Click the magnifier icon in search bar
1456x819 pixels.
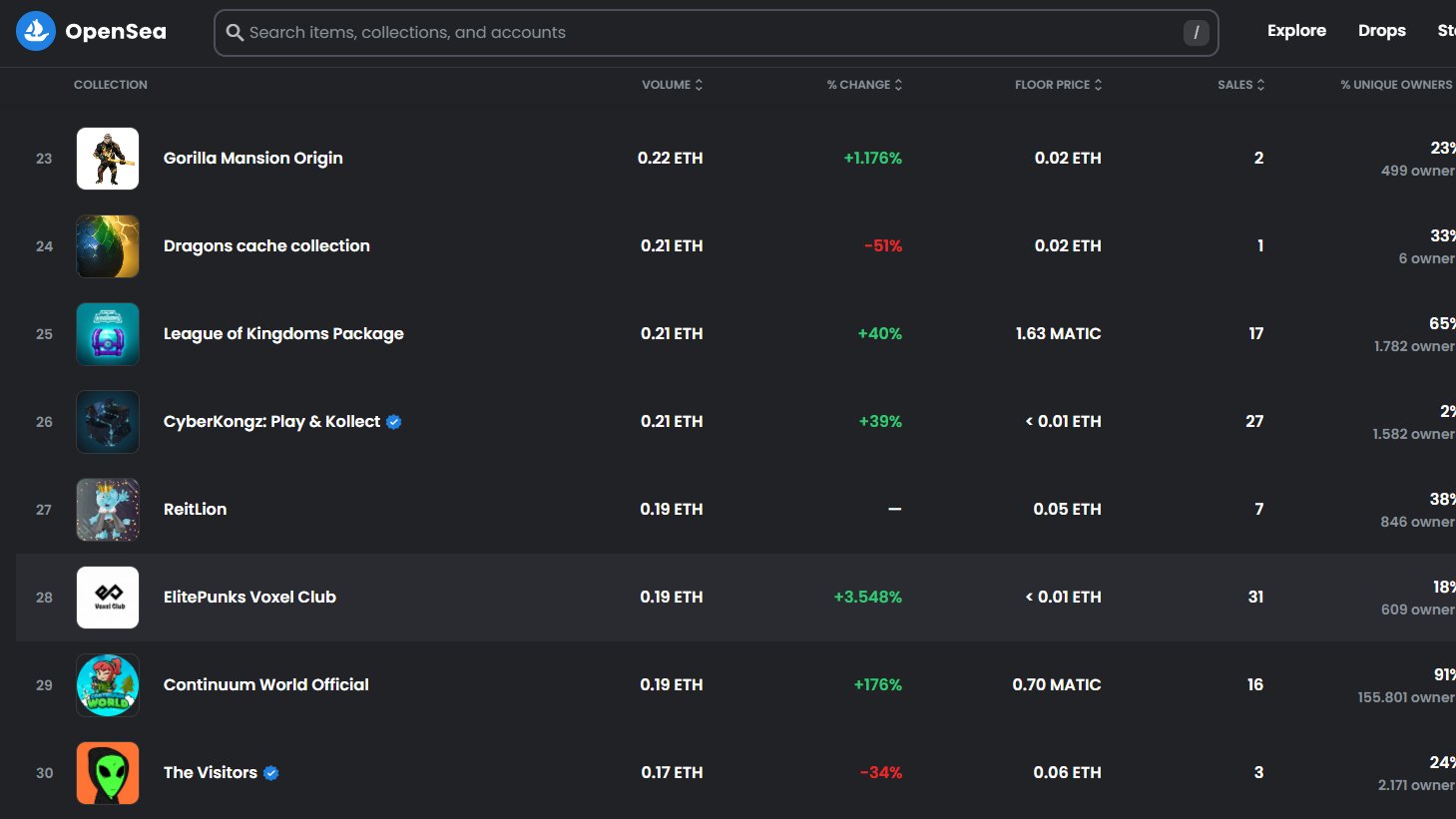235,33
